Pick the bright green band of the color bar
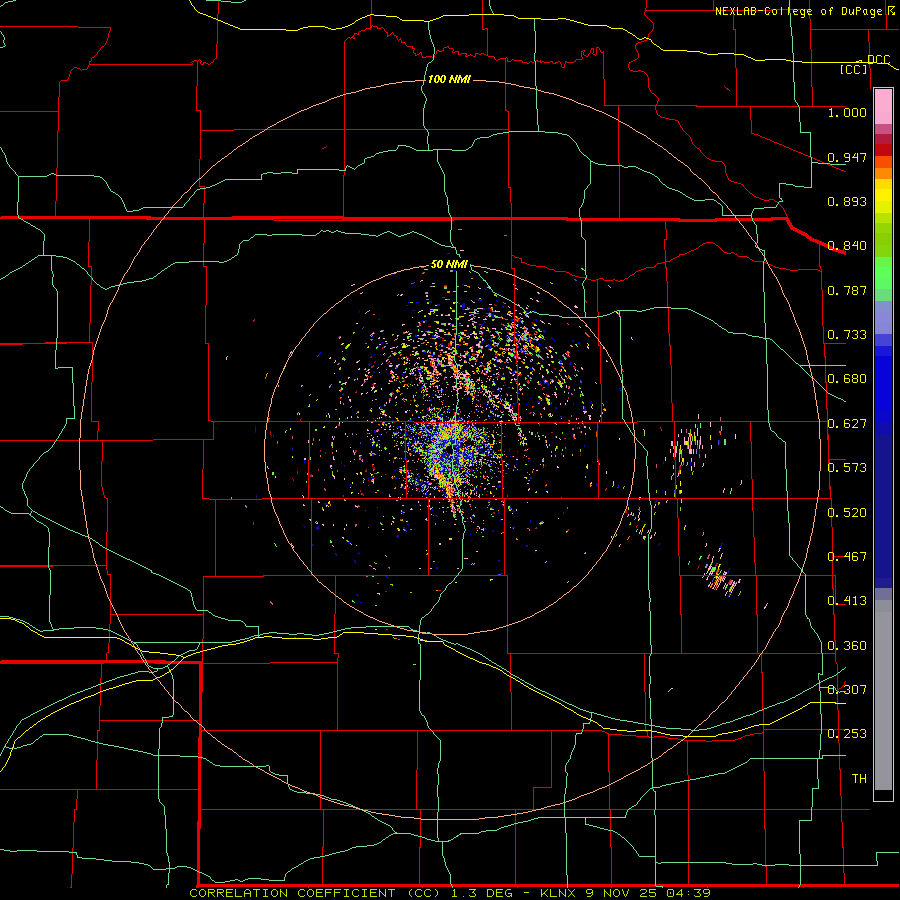 [883, 273]
